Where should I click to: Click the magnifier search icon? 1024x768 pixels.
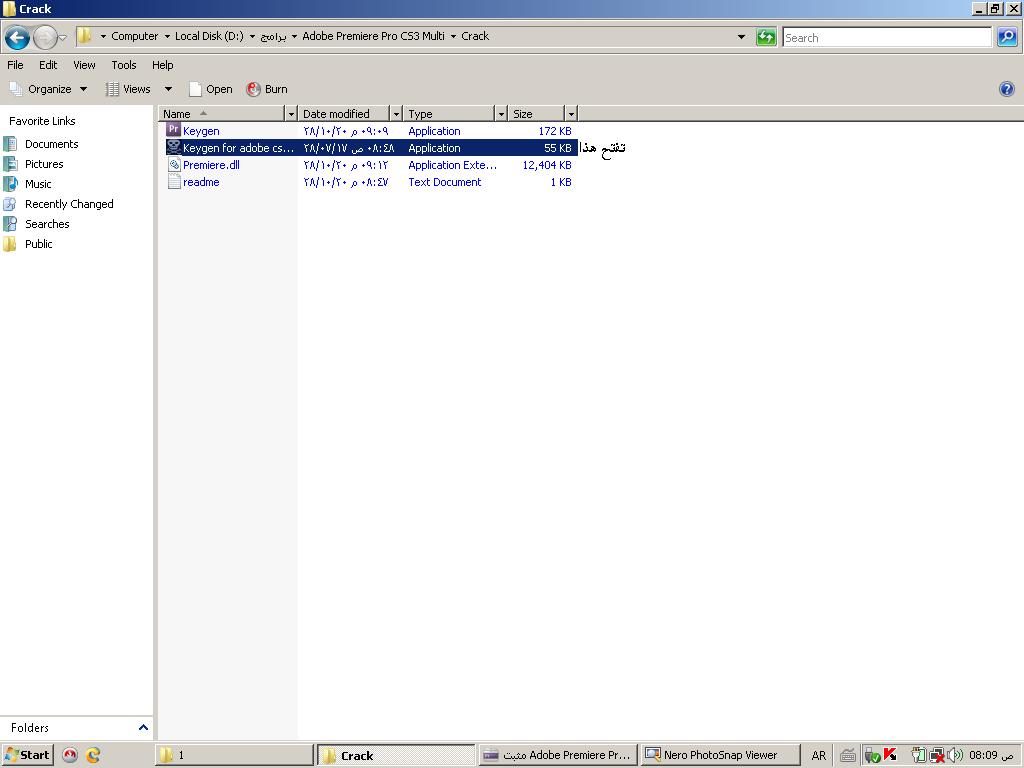[x=1007, y=37]
